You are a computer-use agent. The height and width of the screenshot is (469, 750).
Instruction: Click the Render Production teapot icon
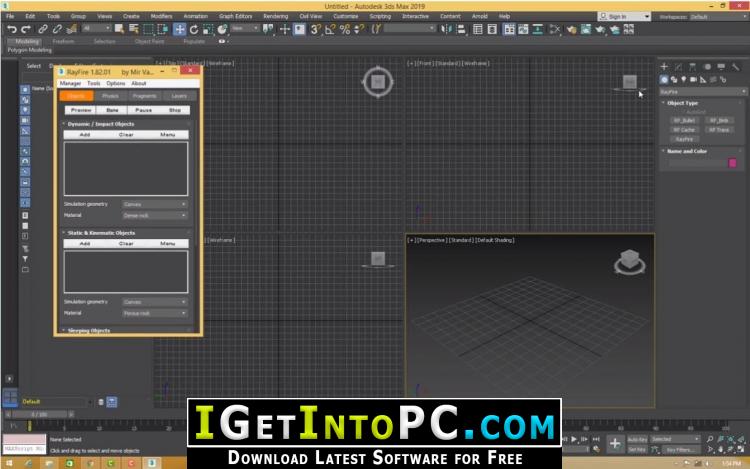[x=600, y=29]
